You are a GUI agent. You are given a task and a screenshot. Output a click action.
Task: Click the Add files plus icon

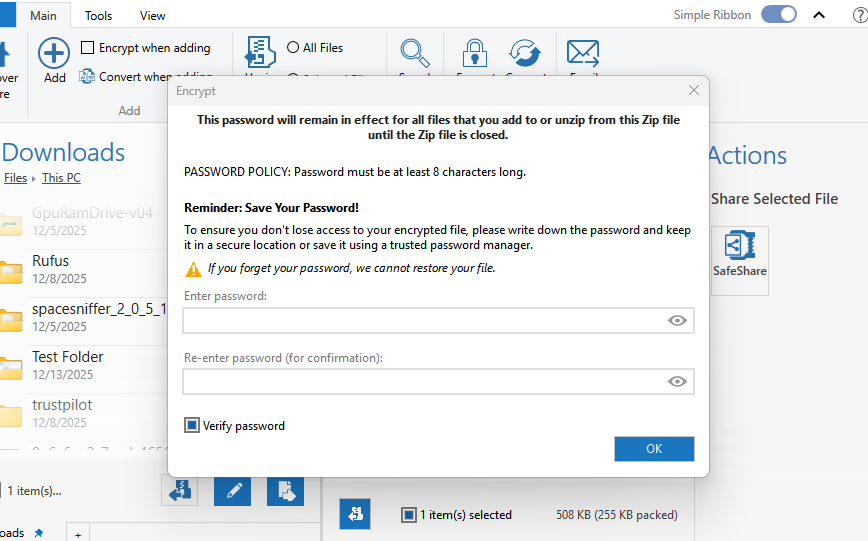(54, 54)
